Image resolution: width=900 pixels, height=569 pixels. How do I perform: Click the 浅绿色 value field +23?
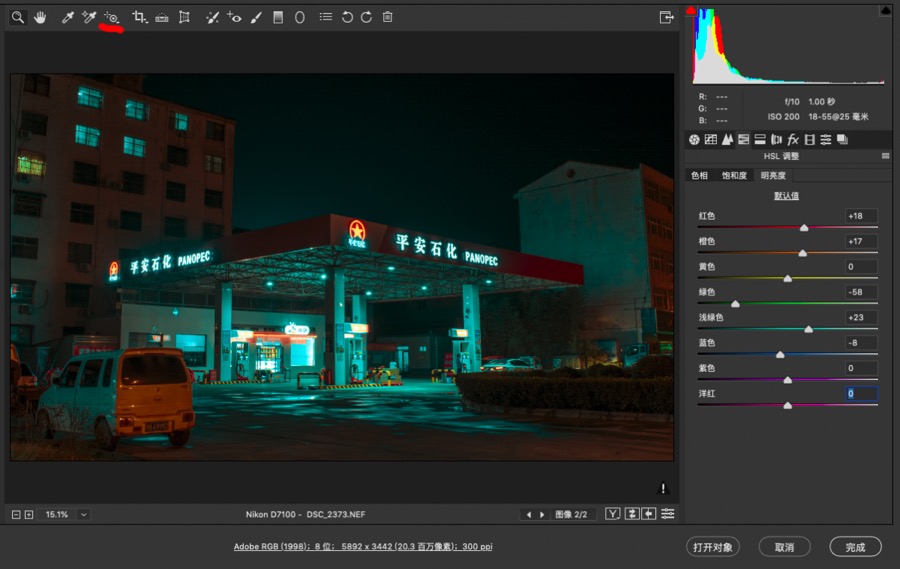click(861, 317)
